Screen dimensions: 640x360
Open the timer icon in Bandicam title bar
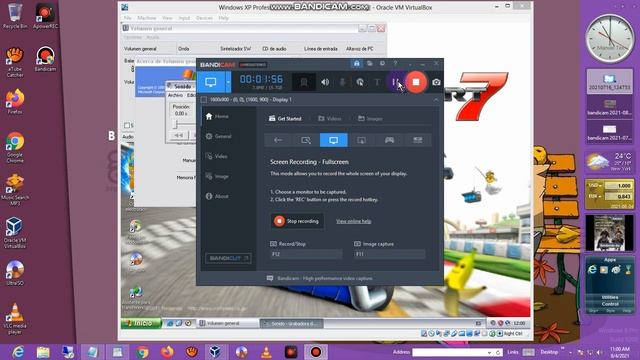382,64
